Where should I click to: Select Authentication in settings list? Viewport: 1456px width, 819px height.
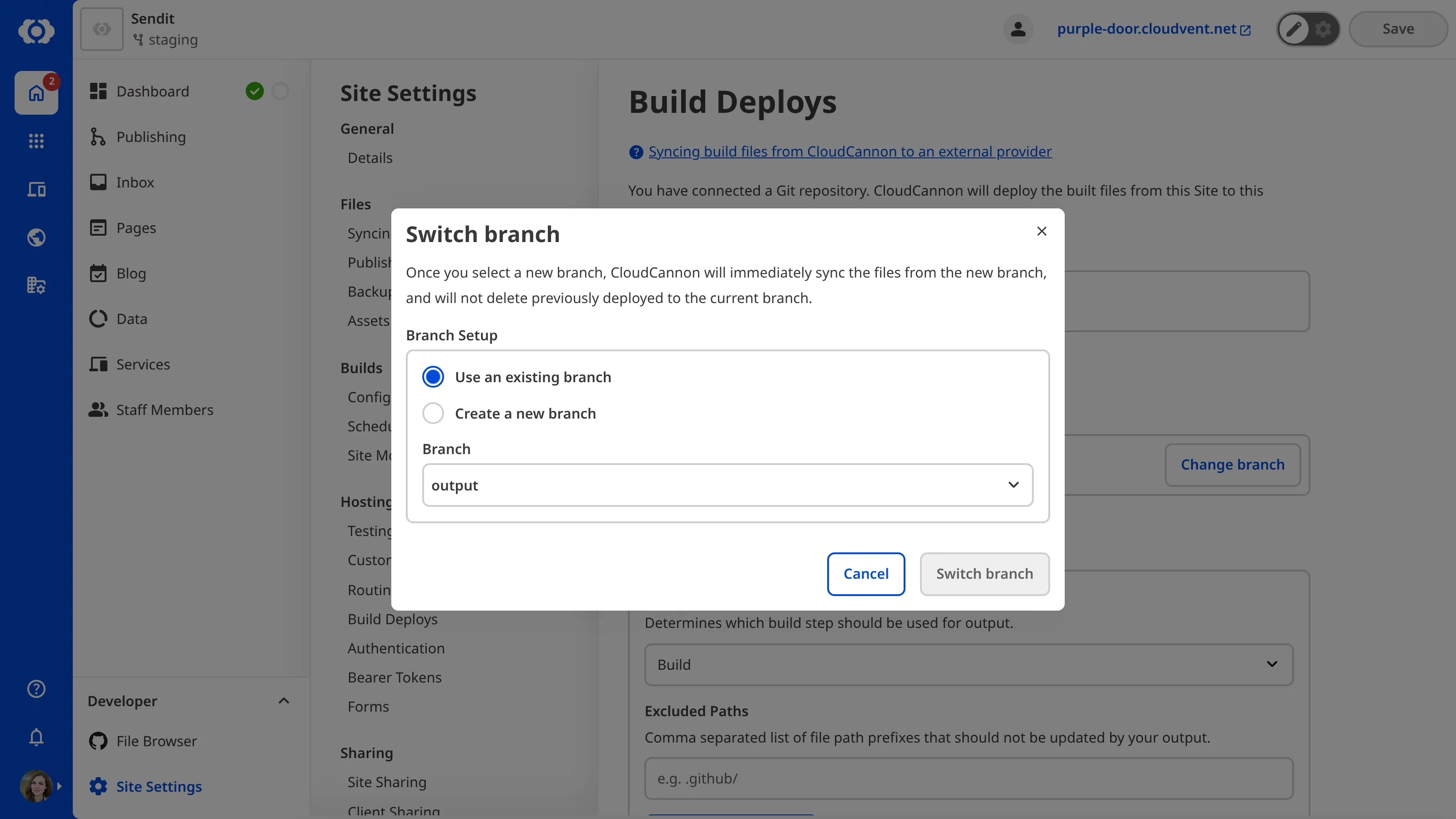click(396, 648)
